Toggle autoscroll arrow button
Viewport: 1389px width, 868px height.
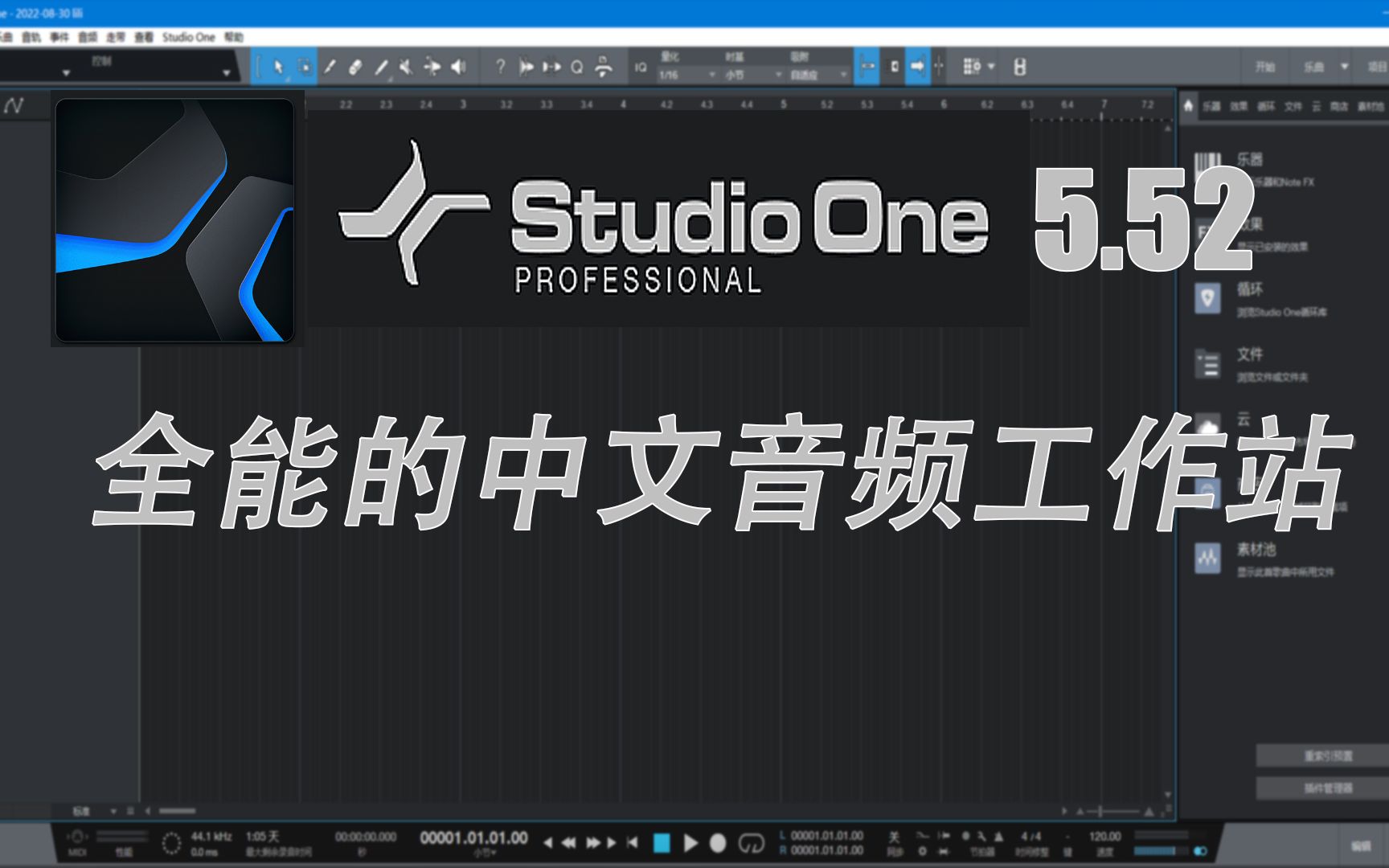coord(917,67)
